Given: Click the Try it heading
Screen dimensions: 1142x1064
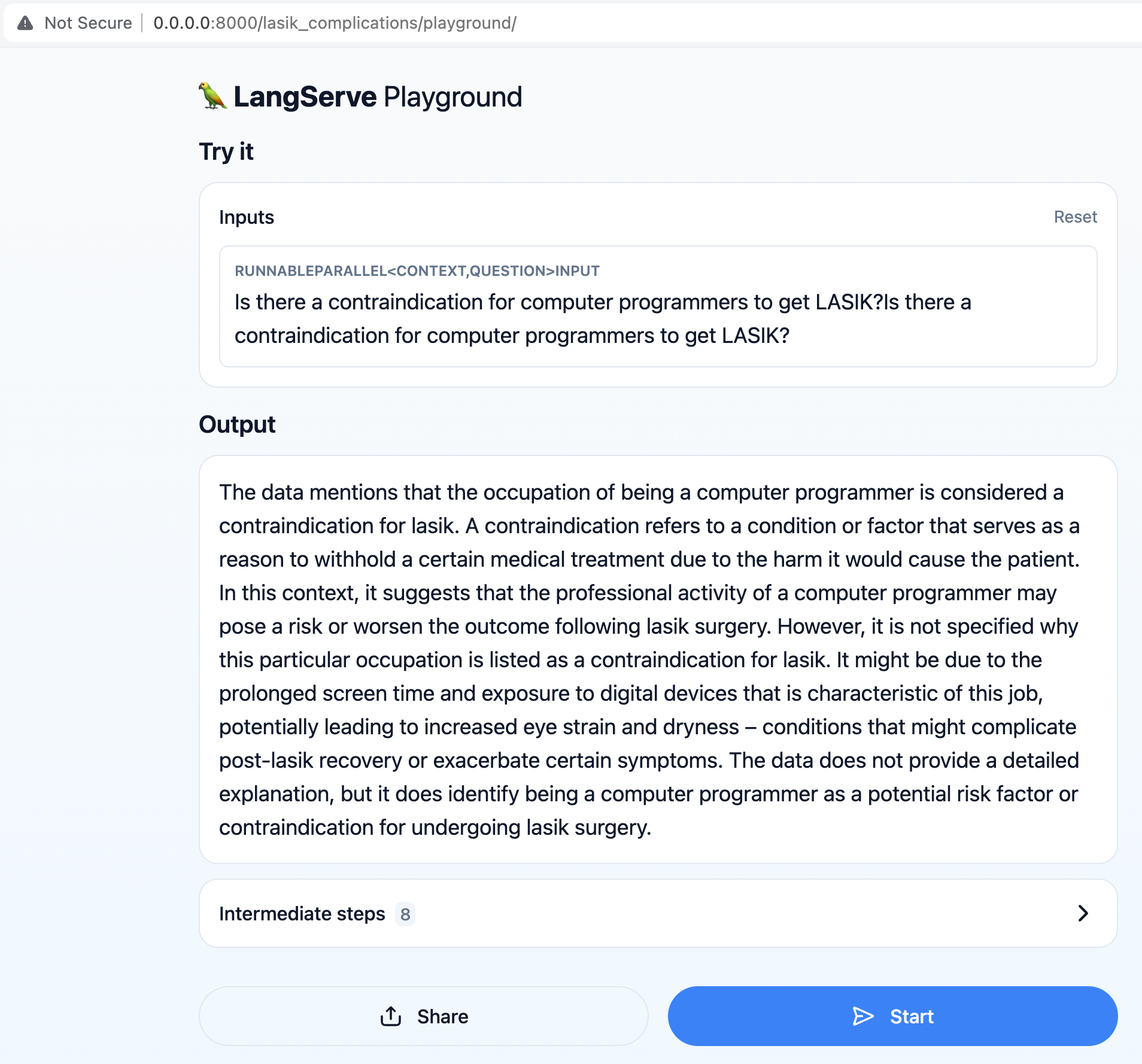Looking at the screenshot, I should 226,151.
